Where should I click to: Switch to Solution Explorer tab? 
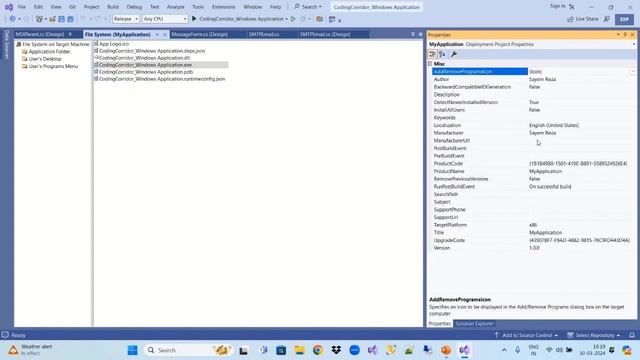[474, 324]
